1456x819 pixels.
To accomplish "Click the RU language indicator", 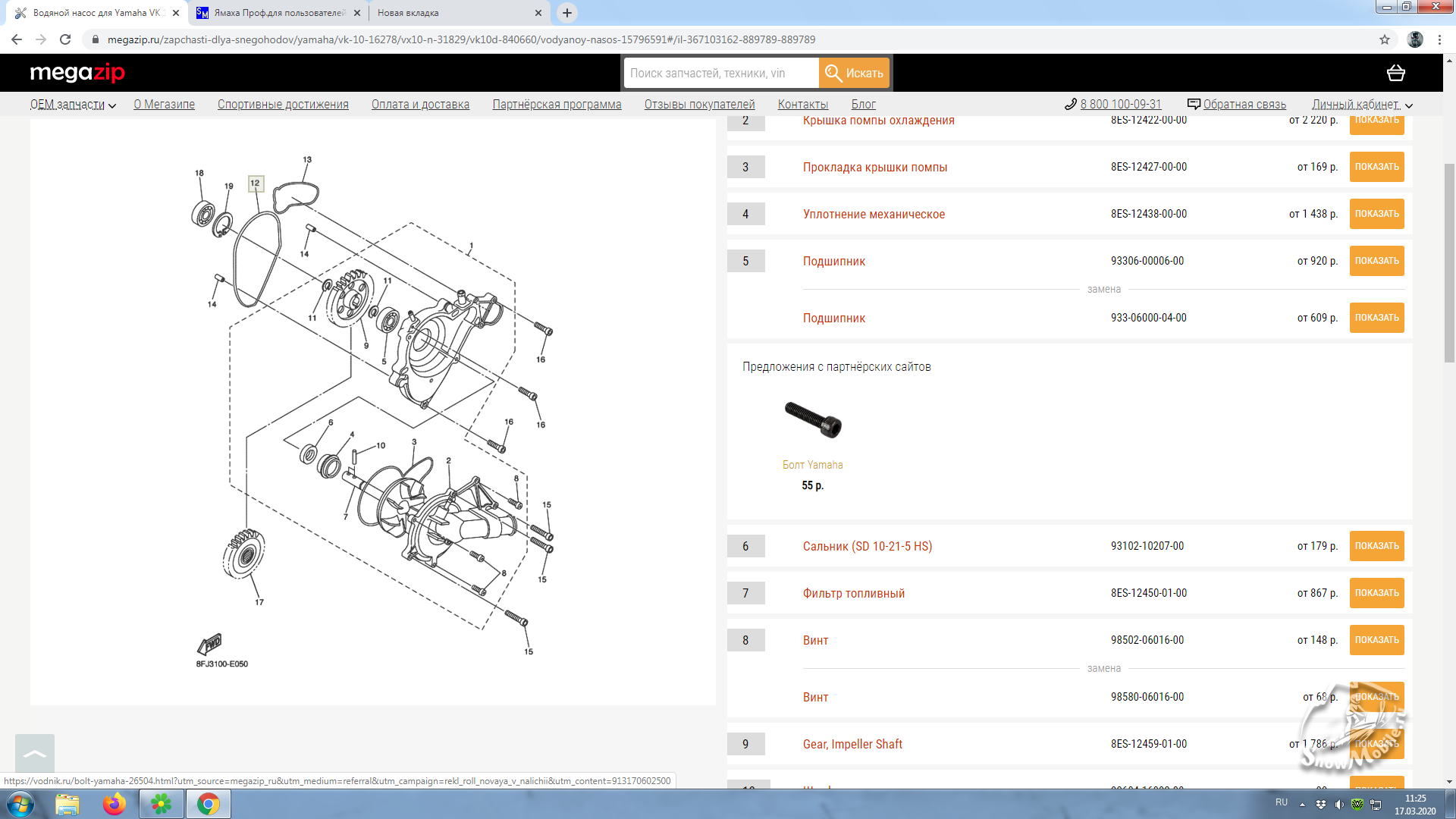I will pos(1282,802).
